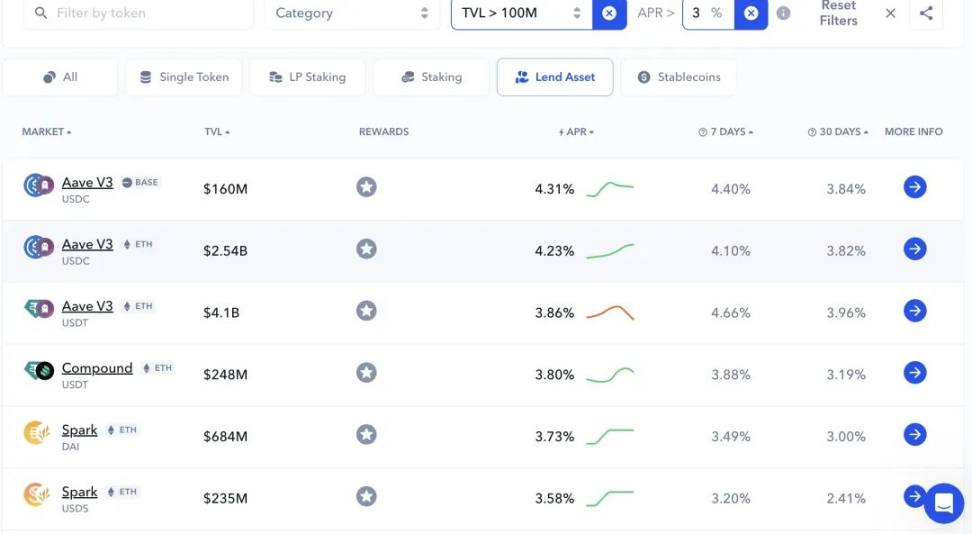The image size is (972, 534).
Task: Close the filters bar with the X icon
Action: click(x=890, y=13)
